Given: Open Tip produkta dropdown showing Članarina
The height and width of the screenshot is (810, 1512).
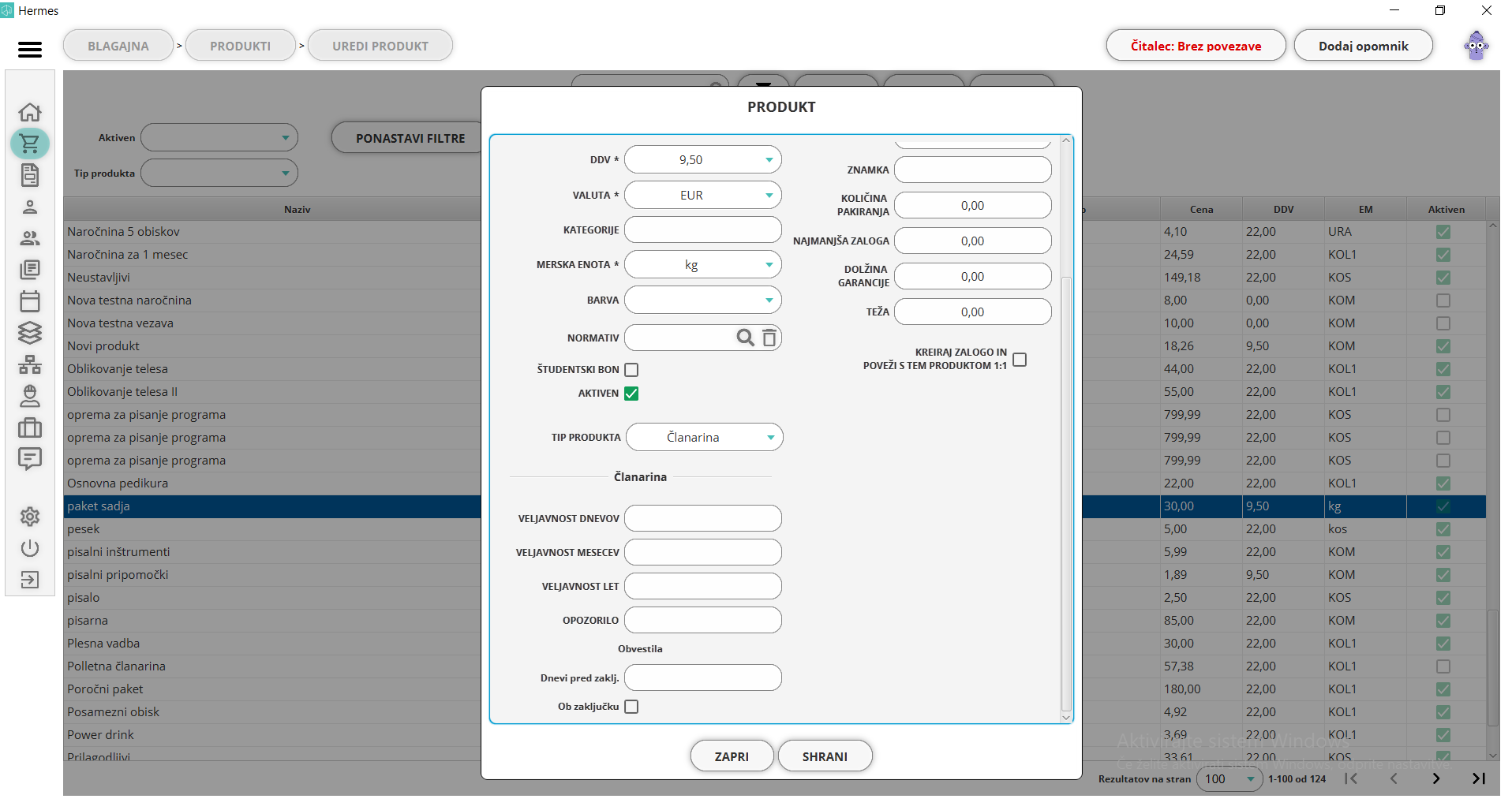Looking at the screenshot, I should (704, 437).
